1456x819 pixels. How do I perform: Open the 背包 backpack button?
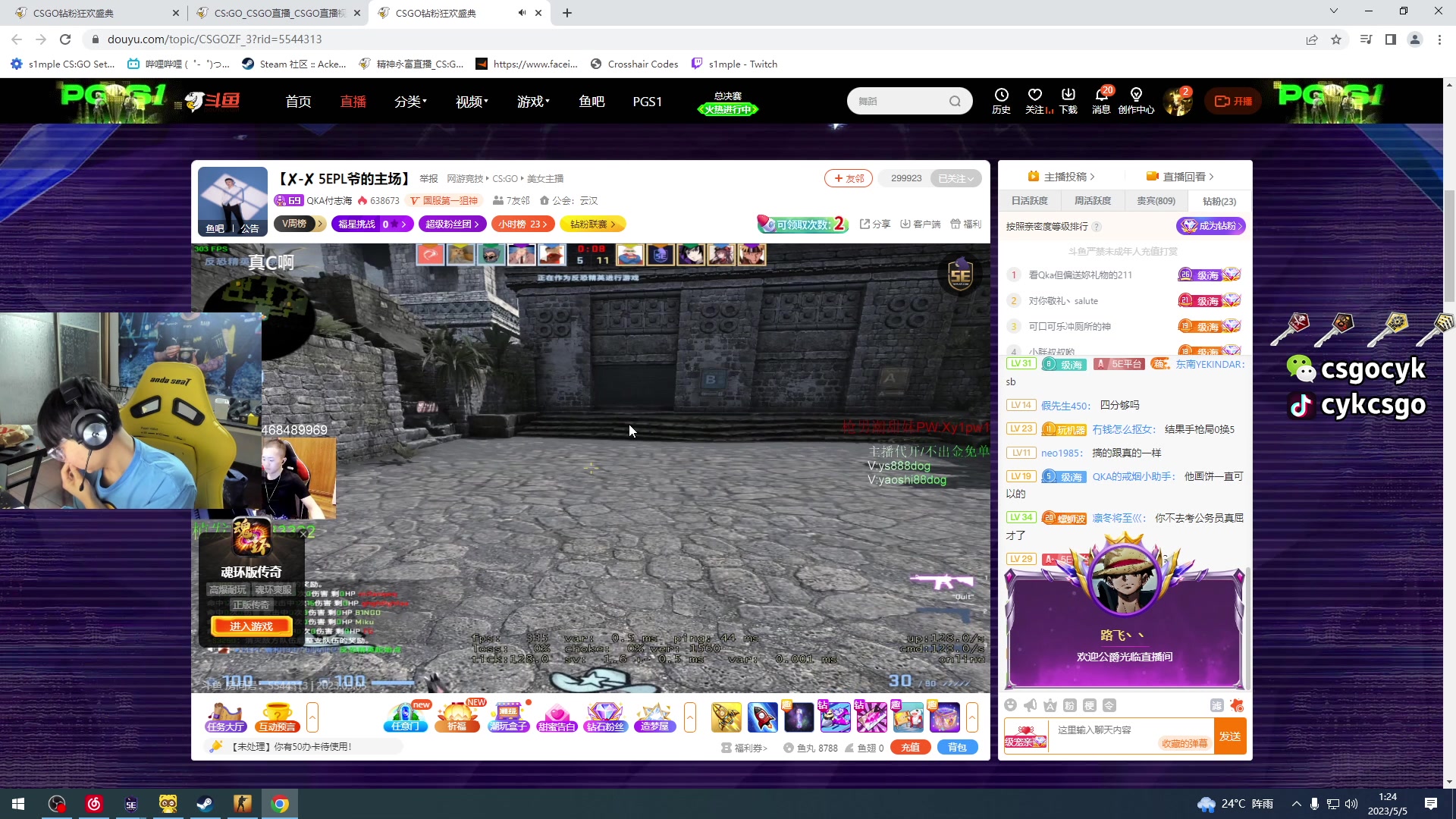pyautogui.click(x=958, y=747)
